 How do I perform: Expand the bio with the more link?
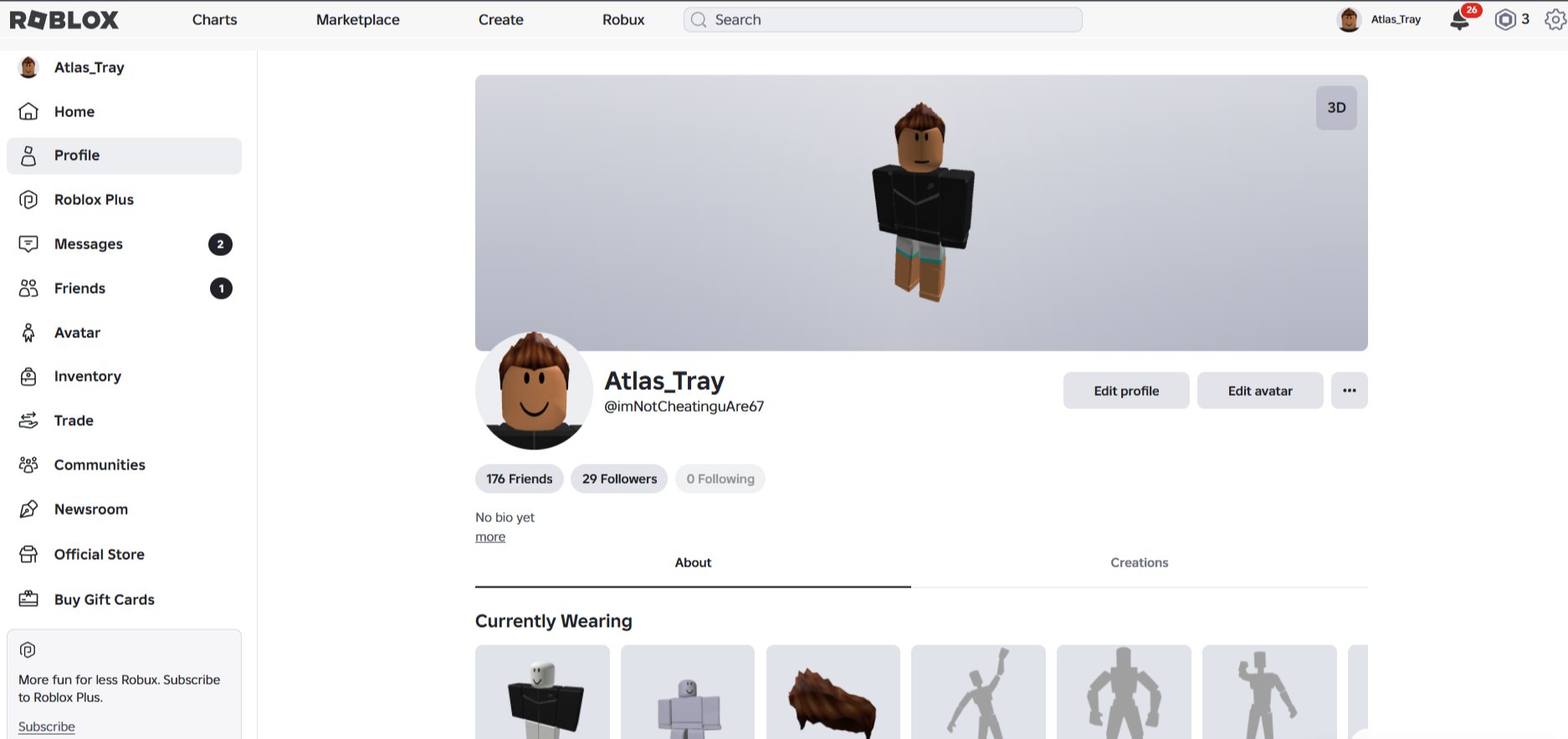[490, 537]
